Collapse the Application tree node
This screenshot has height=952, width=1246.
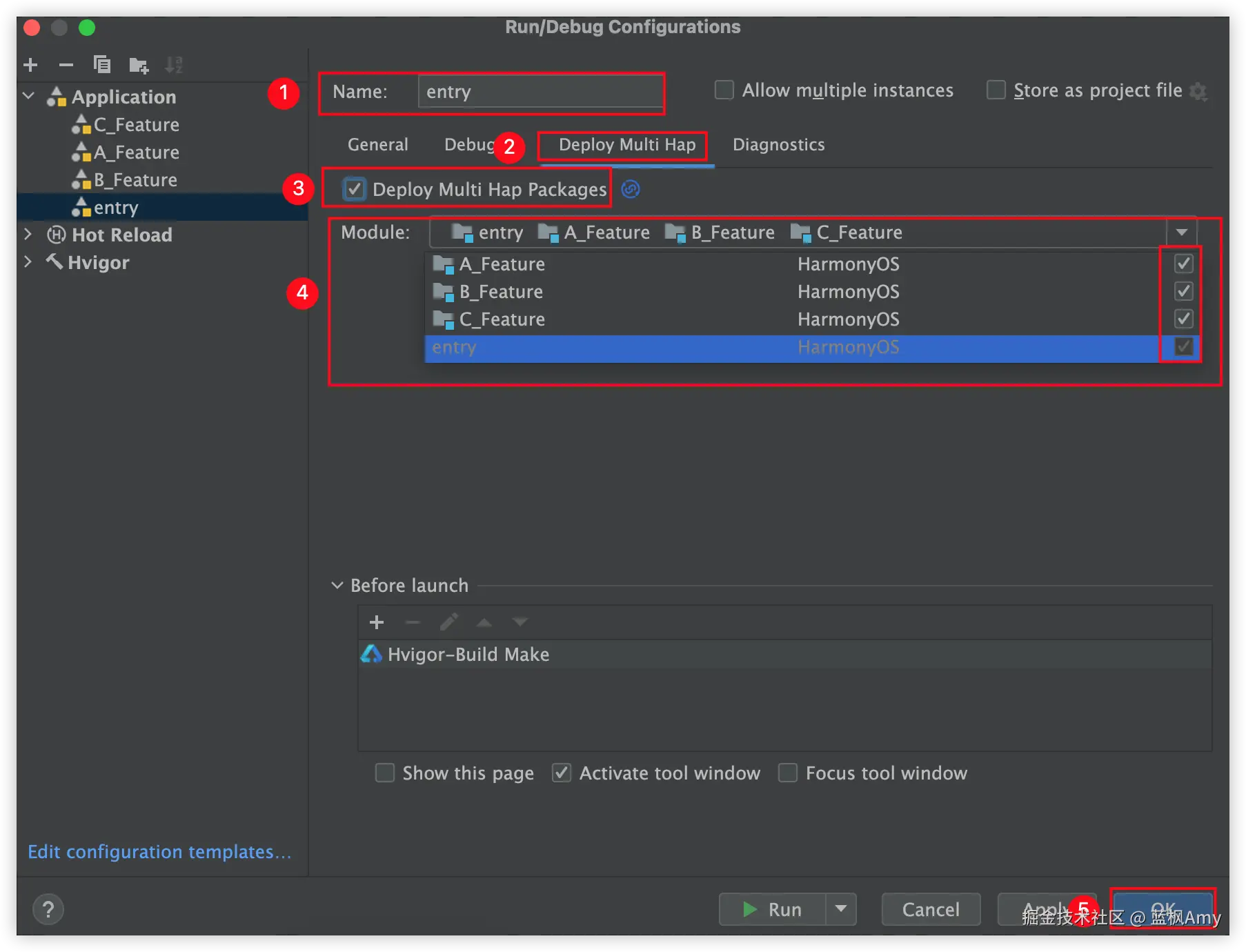29,96
